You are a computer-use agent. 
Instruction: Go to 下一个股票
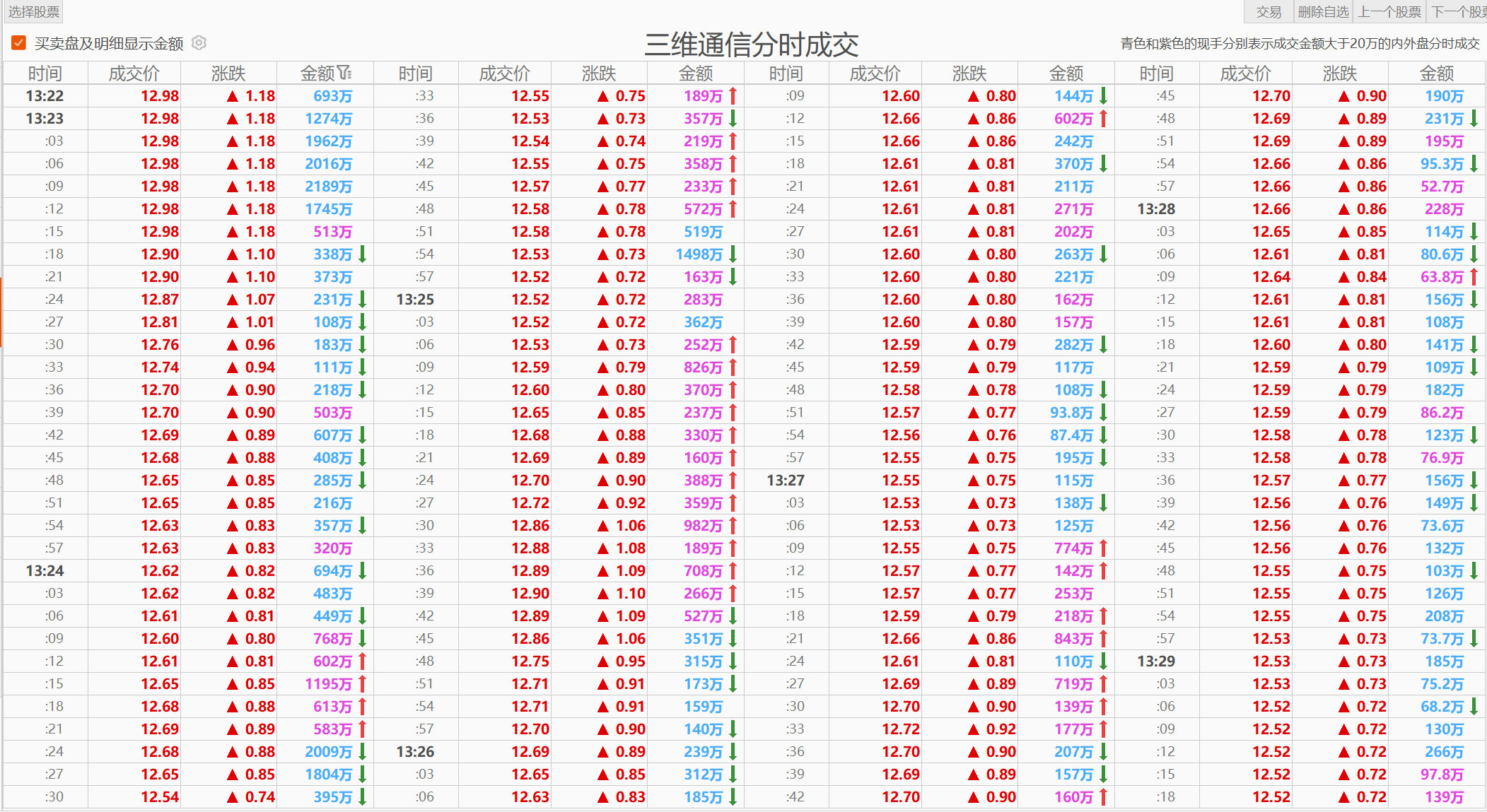tap(1458, 11)
